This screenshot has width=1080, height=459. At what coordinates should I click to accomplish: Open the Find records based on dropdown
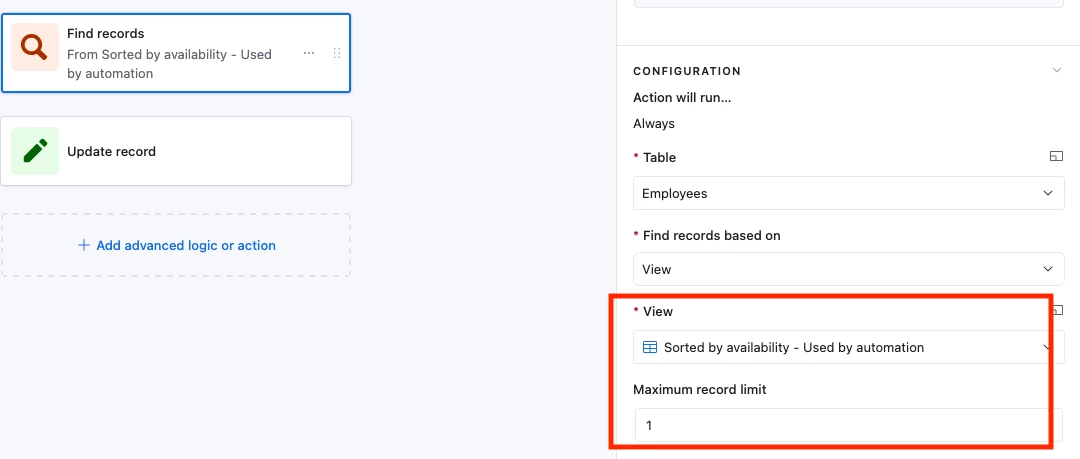tap(848, 269)
